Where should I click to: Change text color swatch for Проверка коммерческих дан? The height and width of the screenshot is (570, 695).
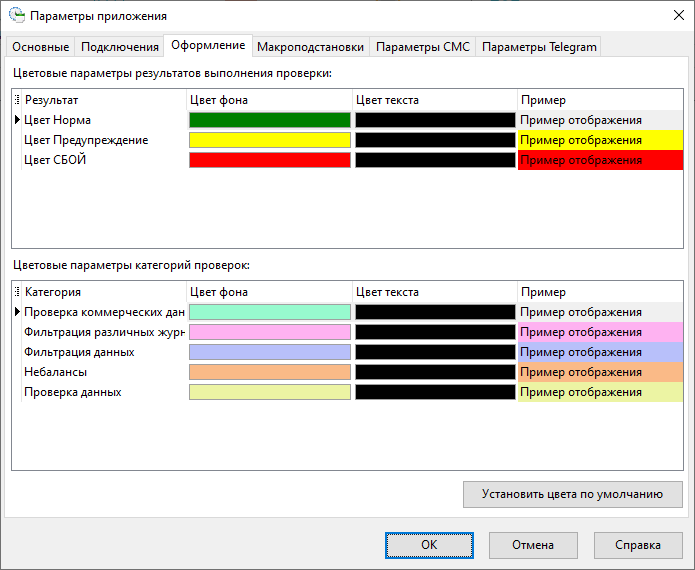(x=435, y=312)
